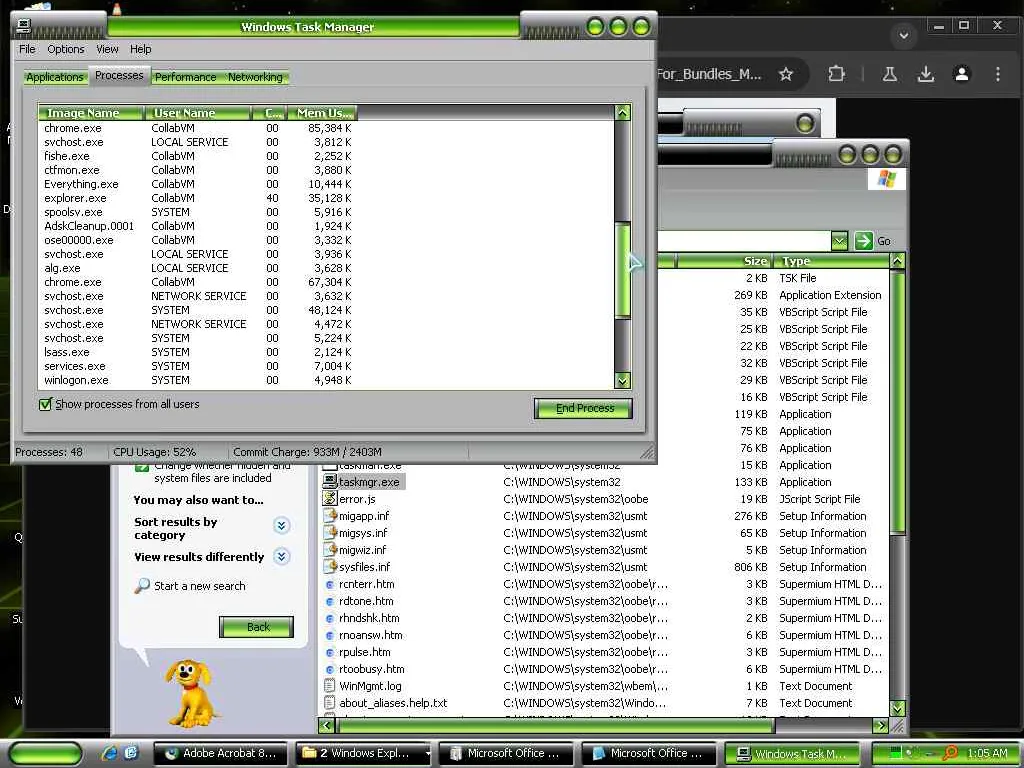Click the process list scroll down arrow
Viewport: 1024px width, 768px height.
(x=622, y=380)
